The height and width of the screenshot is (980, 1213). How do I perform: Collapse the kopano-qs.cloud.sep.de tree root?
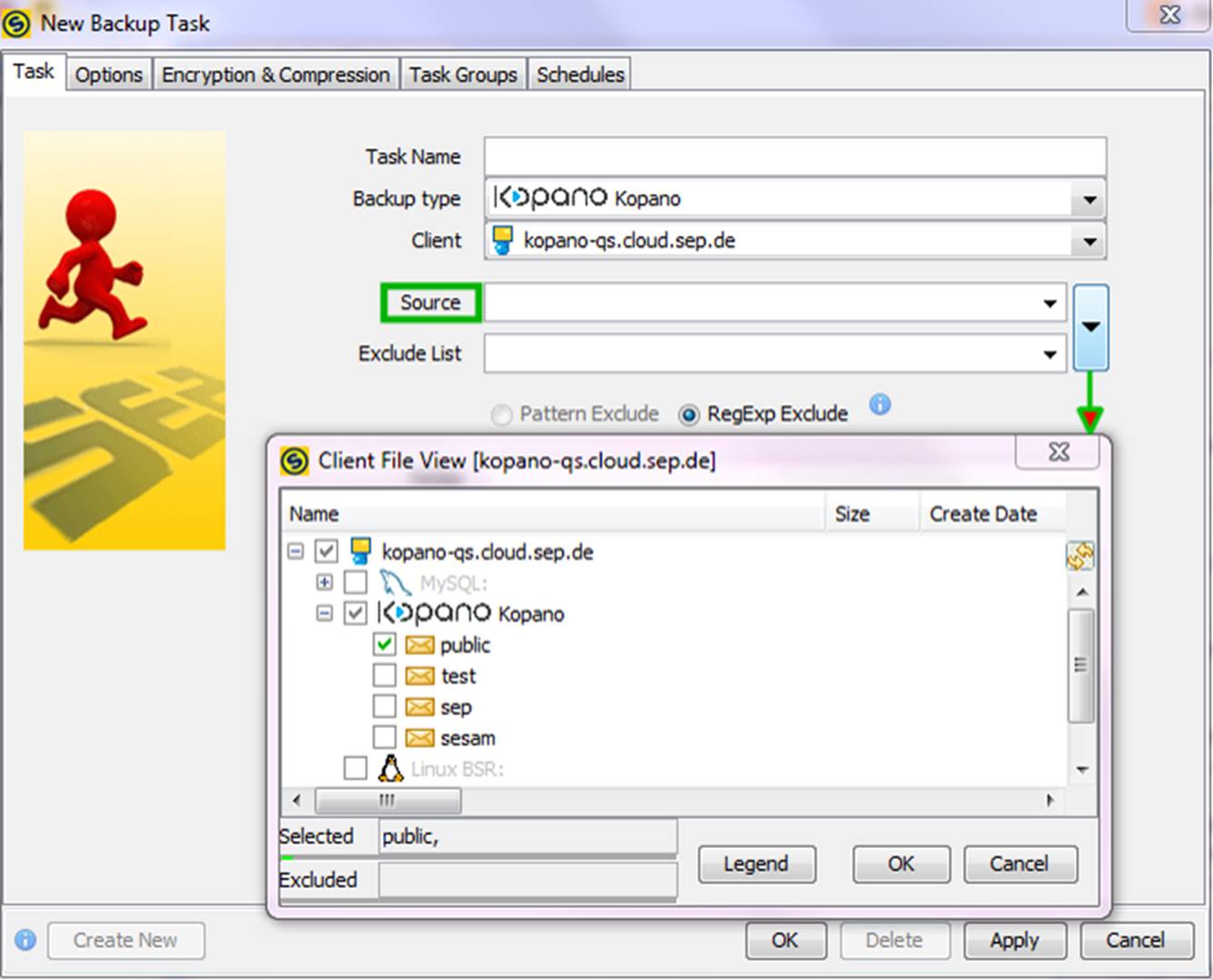296,551
